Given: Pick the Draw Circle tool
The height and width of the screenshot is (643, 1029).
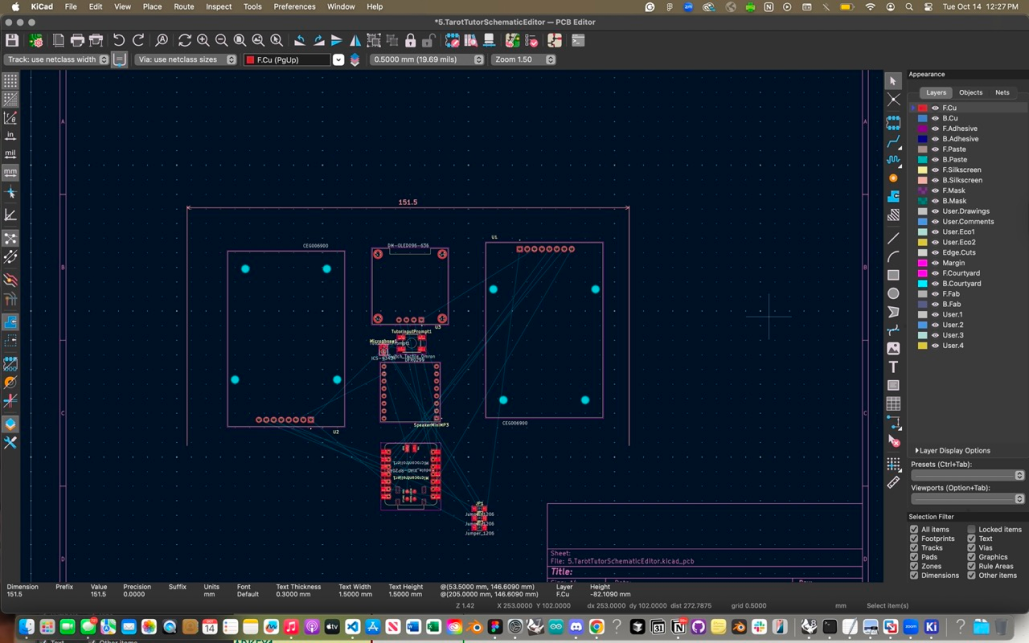Looking at the screenshot, I should pyautogui.click(x=893, y=294).
